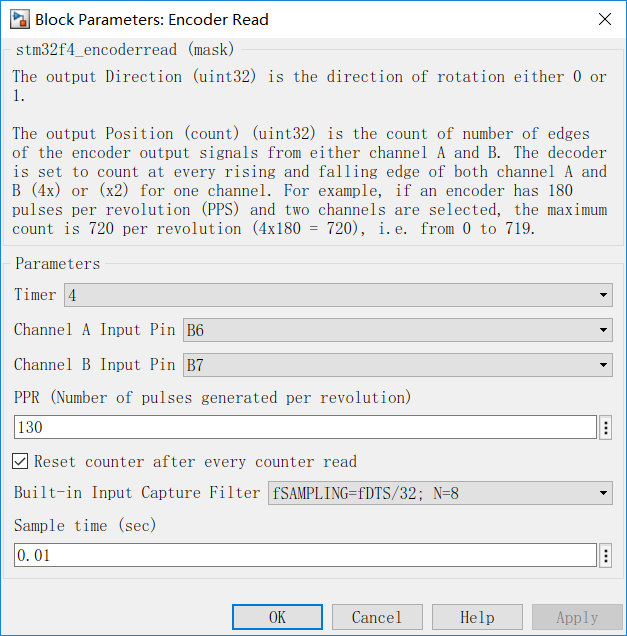
Task: Expand the Channel B Input Pin dropdown
Action: coord(396,366)
